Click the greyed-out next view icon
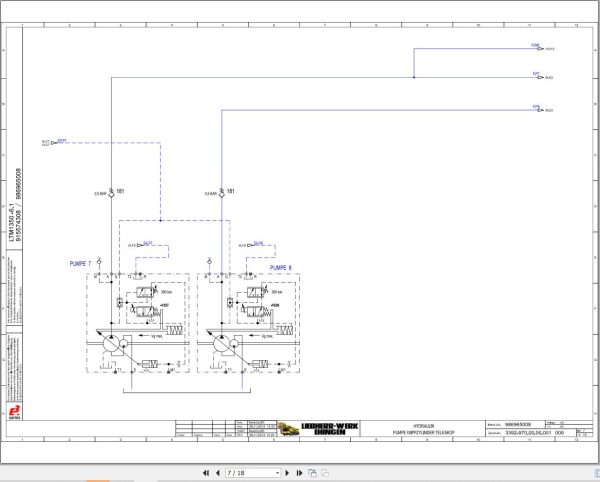The image size is (600, 482). coord(325,473)
